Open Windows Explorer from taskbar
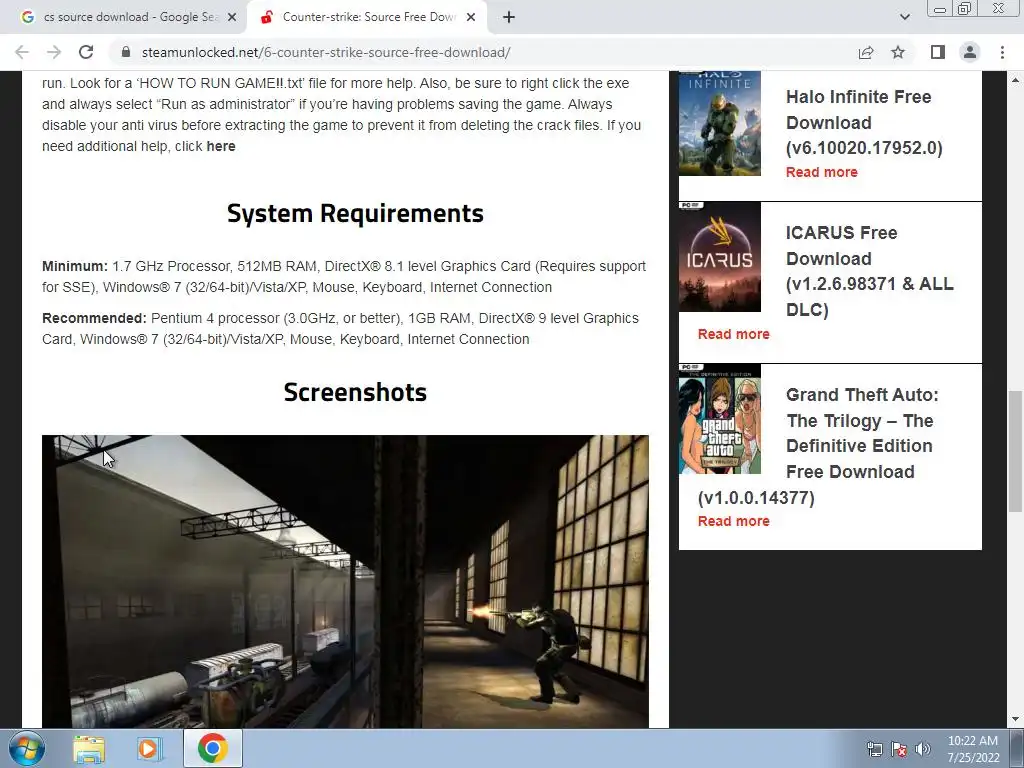The height and width of the screenshot is (768, 1024). (x=89, y=748)
